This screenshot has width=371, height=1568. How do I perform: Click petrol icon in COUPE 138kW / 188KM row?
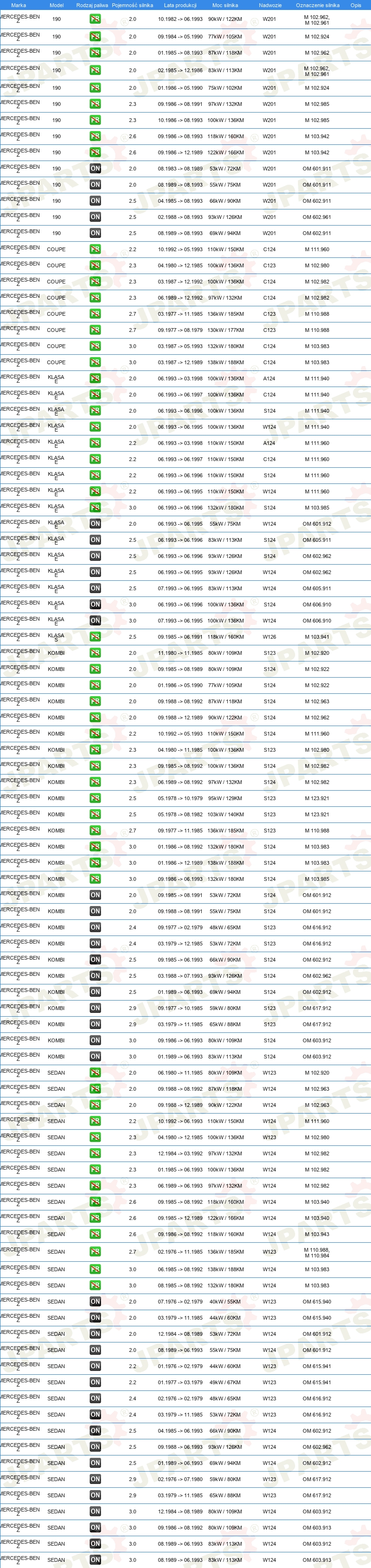(95, 363)
